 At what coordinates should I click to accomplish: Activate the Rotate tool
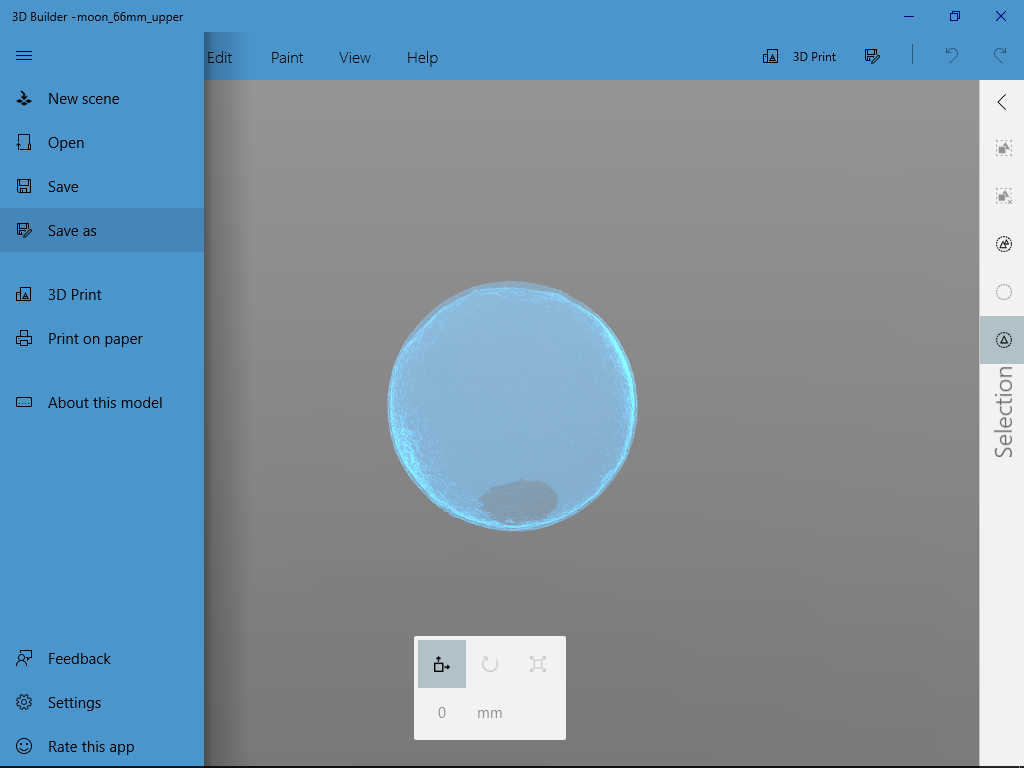(x=489, y=663)
